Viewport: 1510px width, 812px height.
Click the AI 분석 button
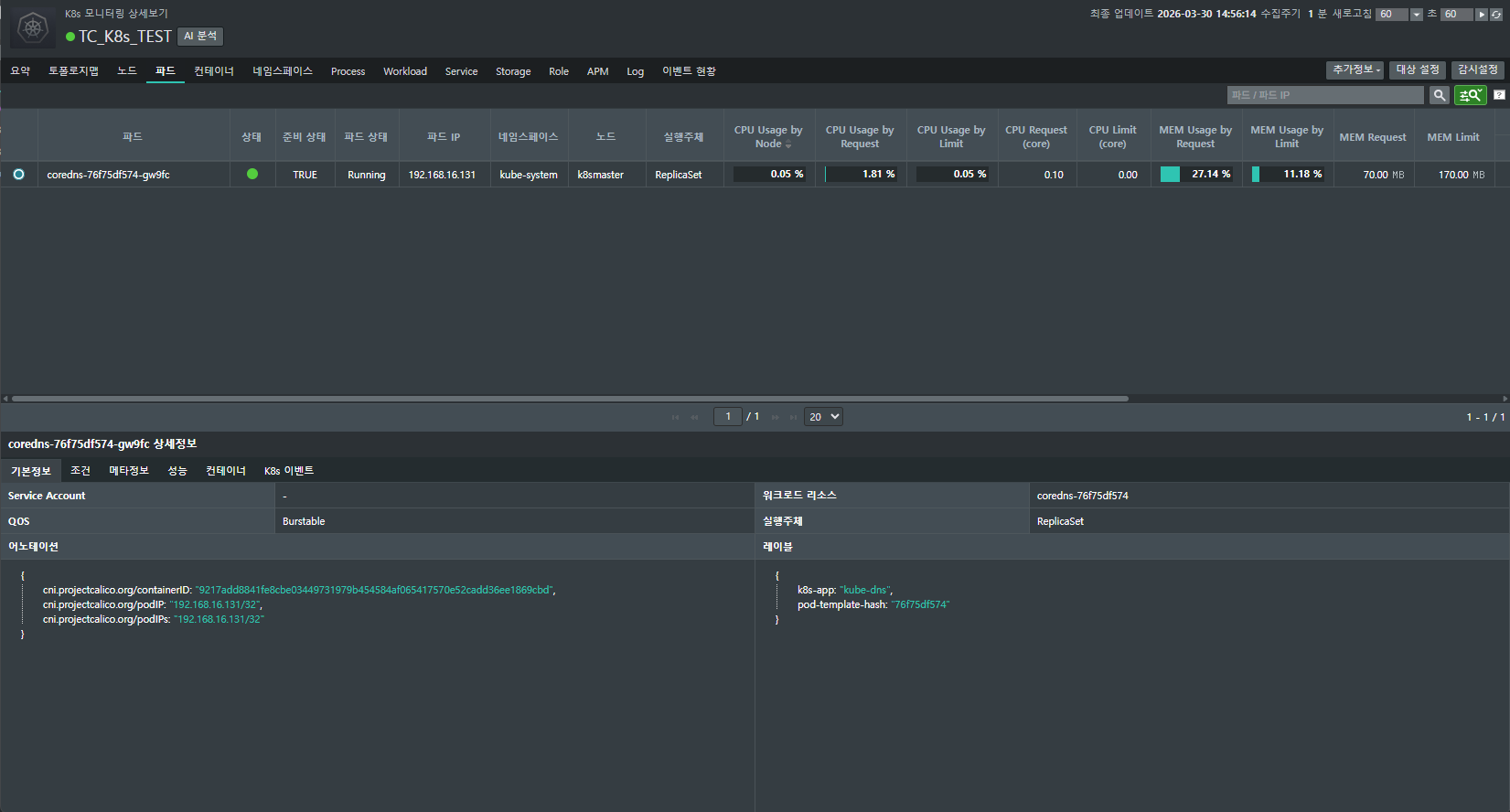[200, 37]
